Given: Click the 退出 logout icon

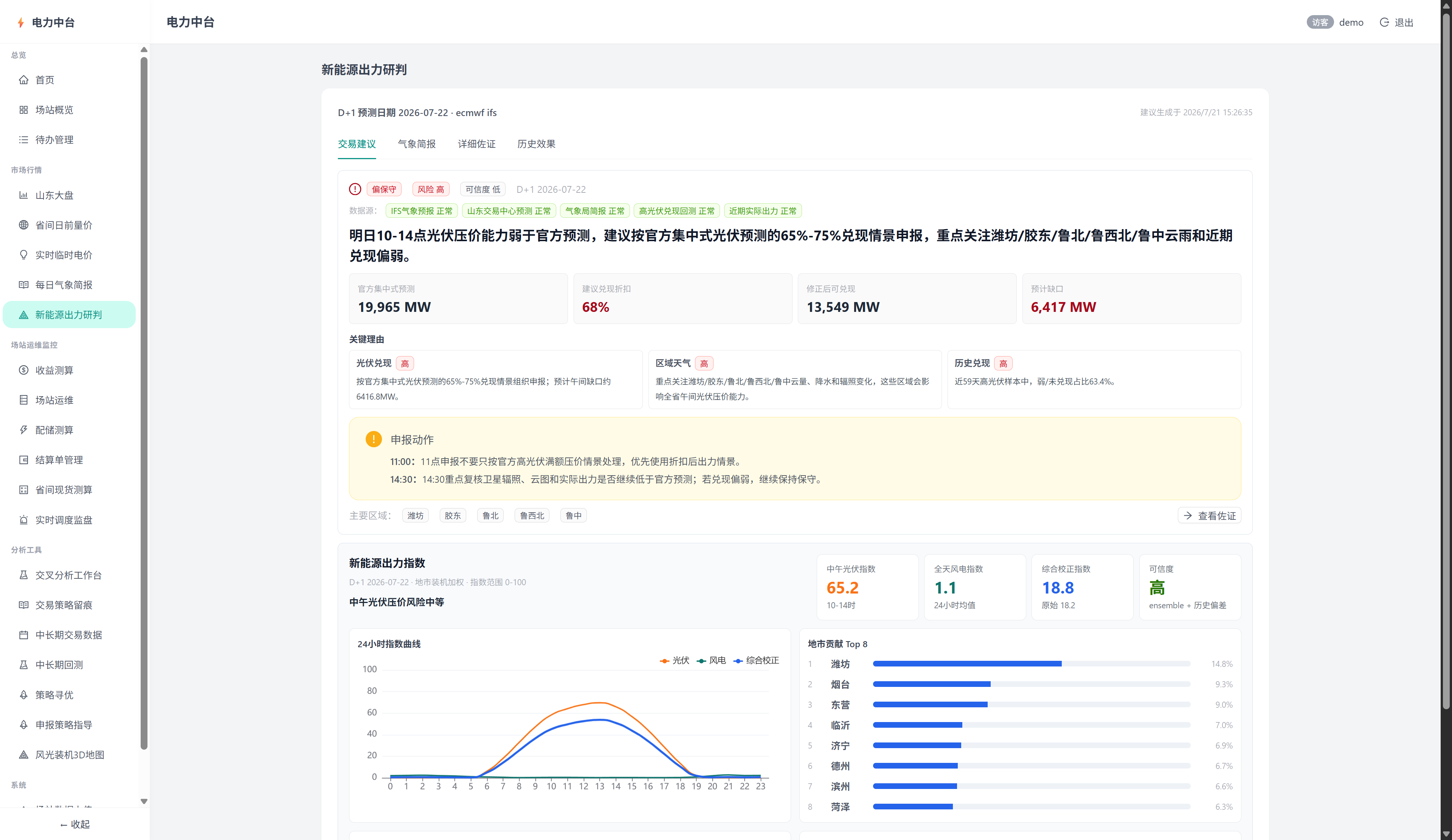Looking at the screenshot, I should (1384, 22).
